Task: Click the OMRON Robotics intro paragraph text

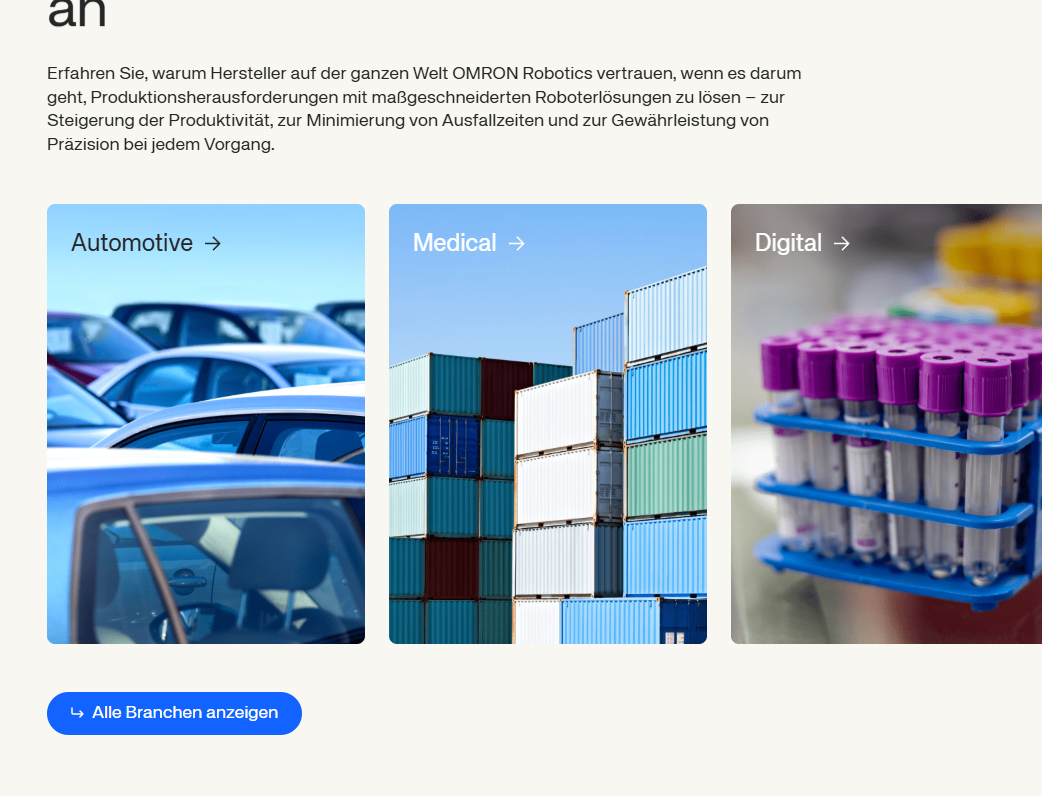Action: click(x=424, y=108)
